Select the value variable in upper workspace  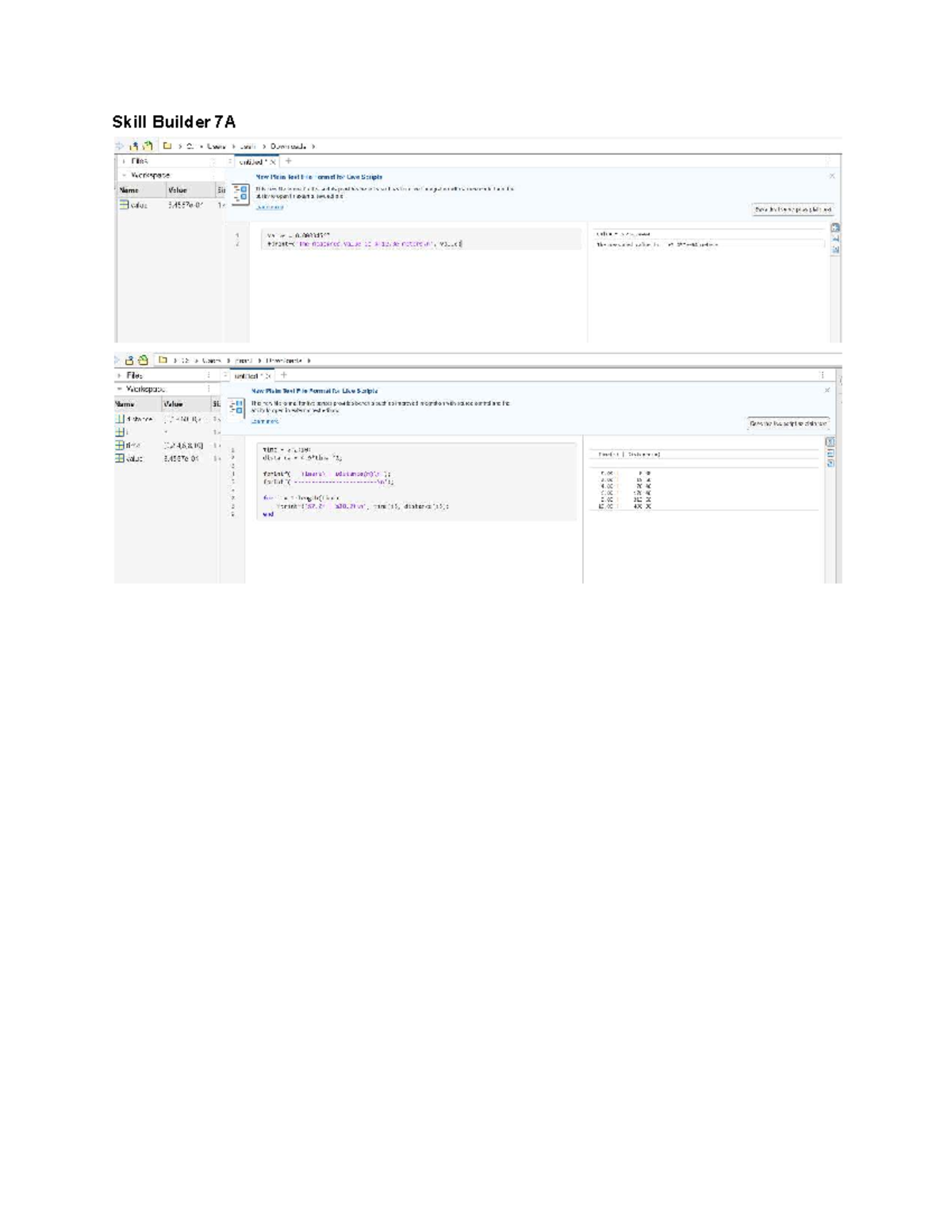tap(133, 205)
